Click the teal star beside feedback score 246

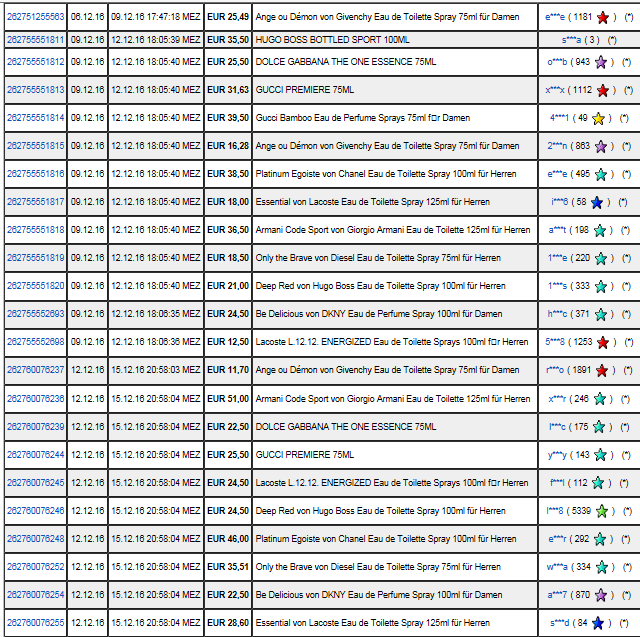tap(600, 399)
